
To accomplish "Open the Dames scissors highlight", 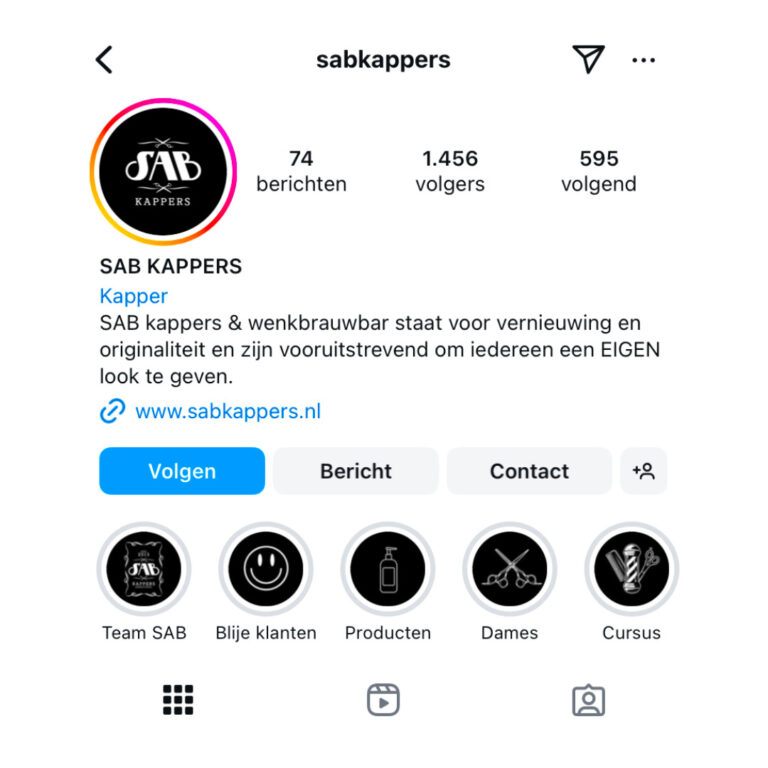I will click(x=510, y=569).
